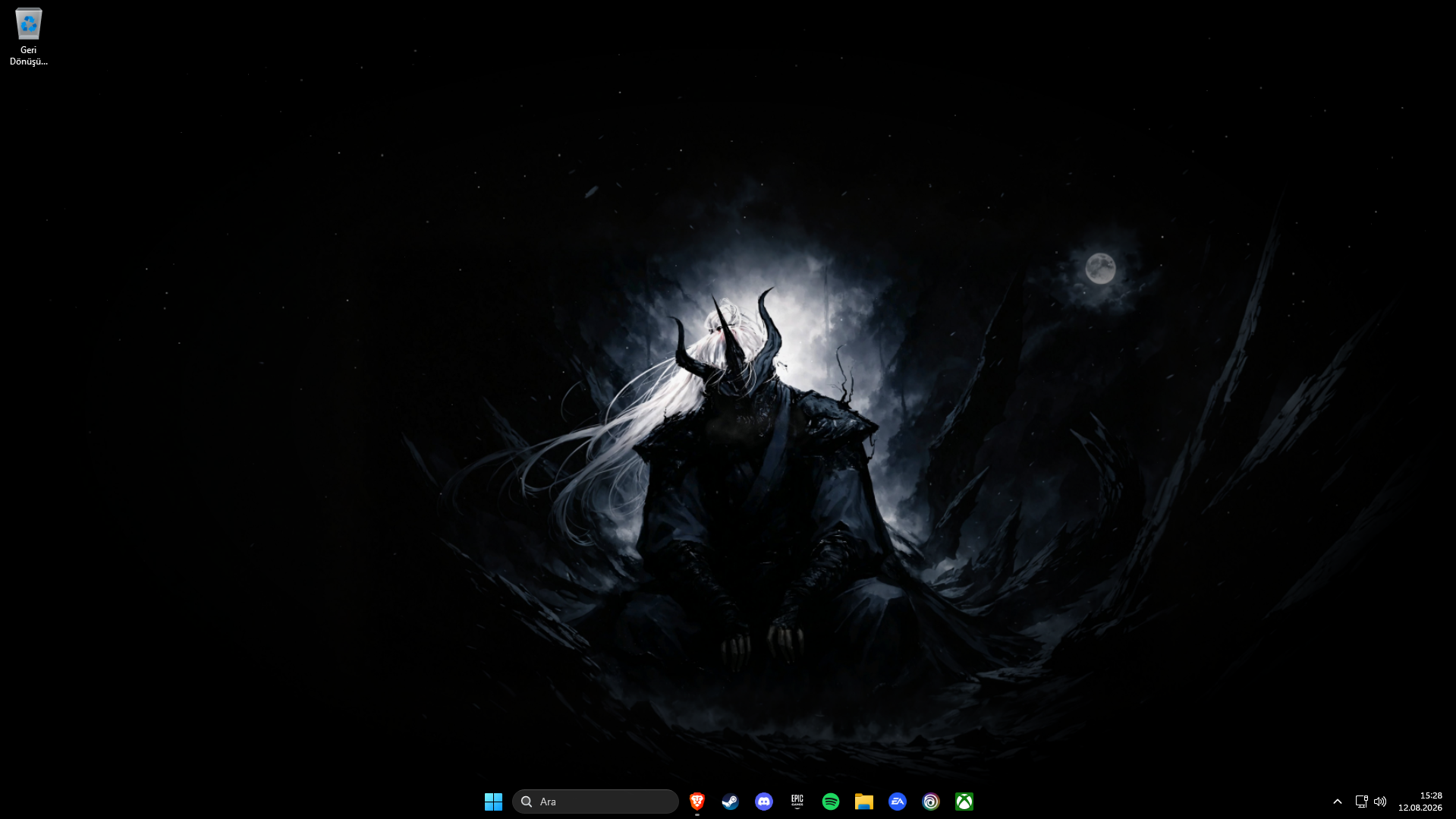This screenshot has height=819, width=1456.
Task: Open Spotify from the taskbar
Action: pos(831,802)
